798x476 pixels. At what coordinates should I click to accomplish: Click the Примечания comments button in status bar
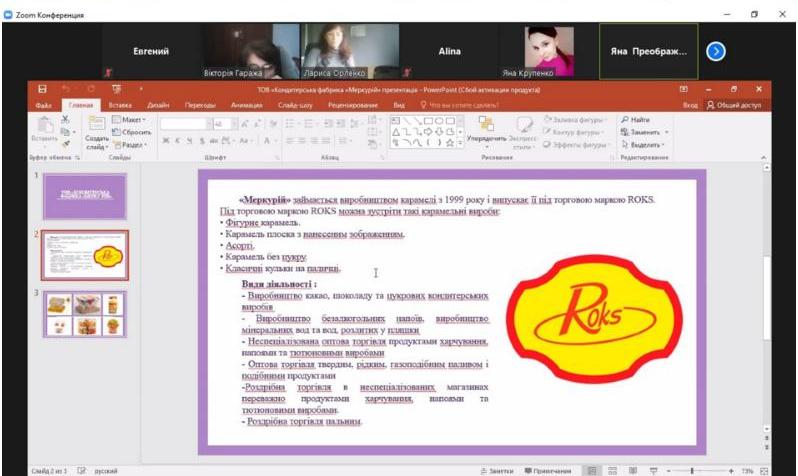[x=548, y=471]
